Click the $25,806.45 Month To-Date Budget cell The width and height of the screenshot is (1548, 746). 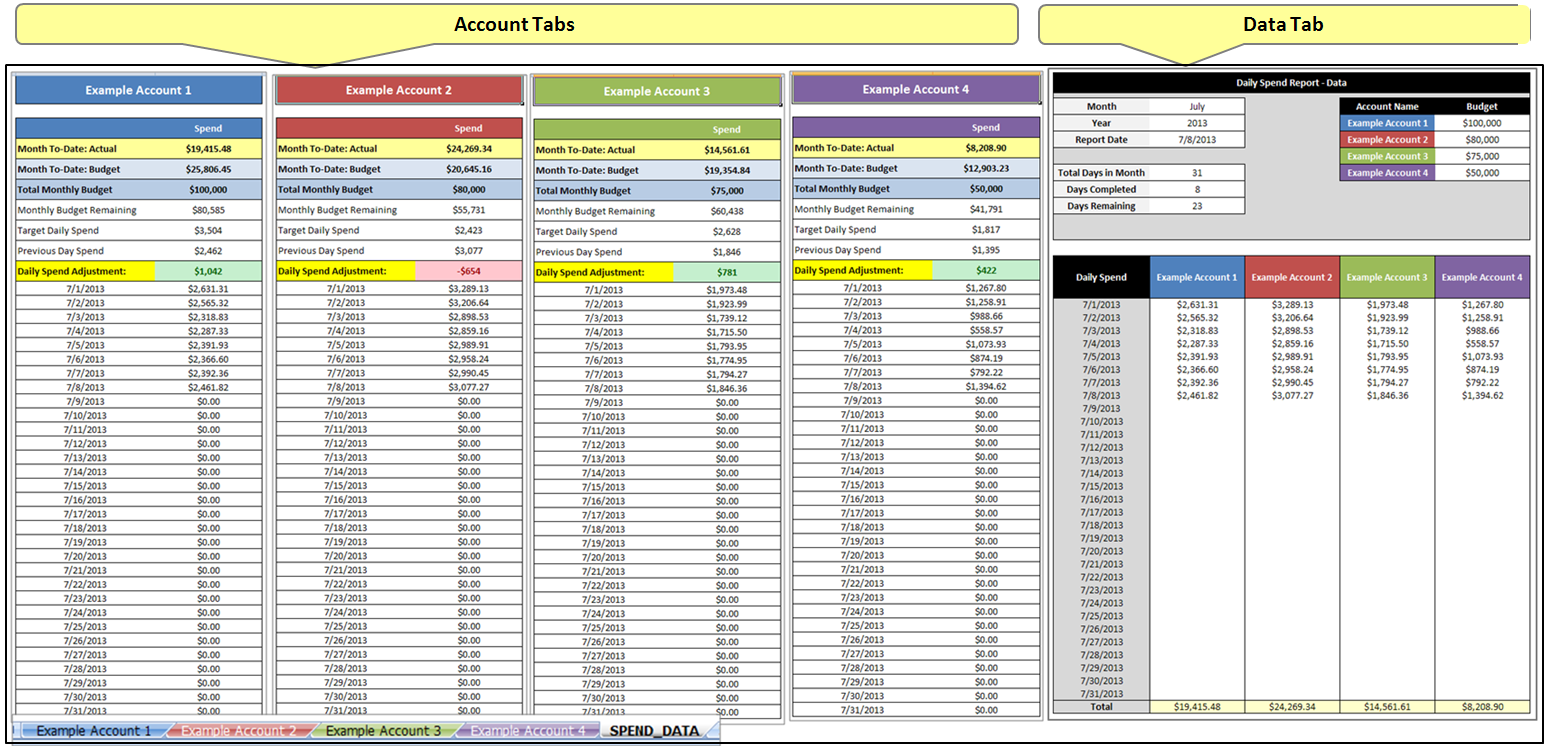click(208, 169)
